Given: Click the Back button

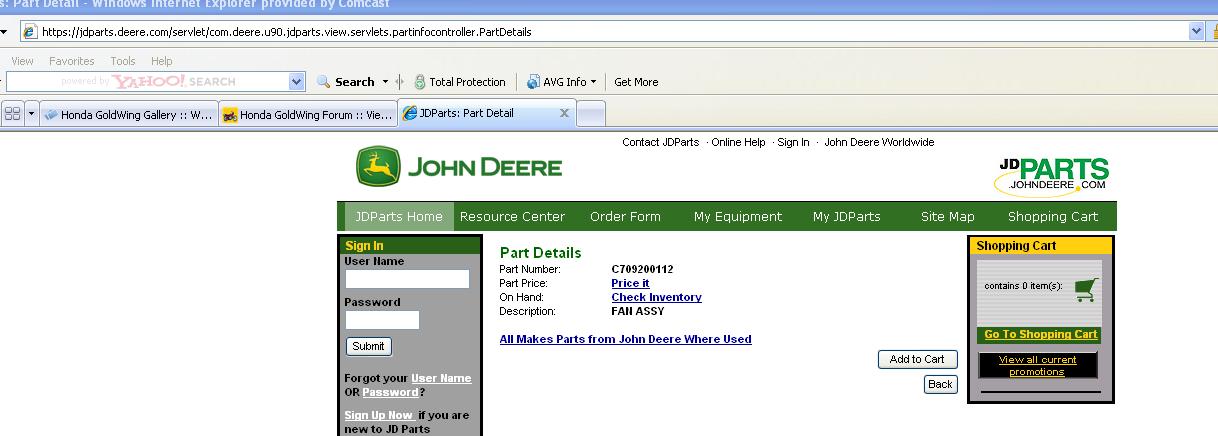Looking at the screenshot, I should pos(940,384).
